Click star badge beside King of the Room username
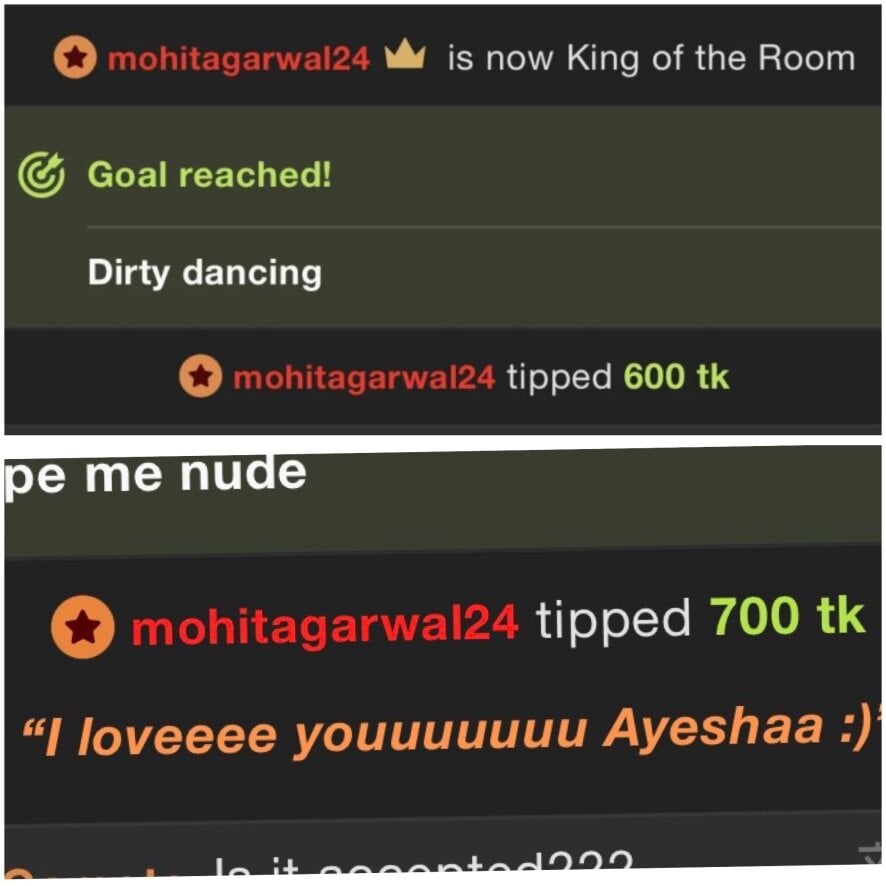 [75, 57]
